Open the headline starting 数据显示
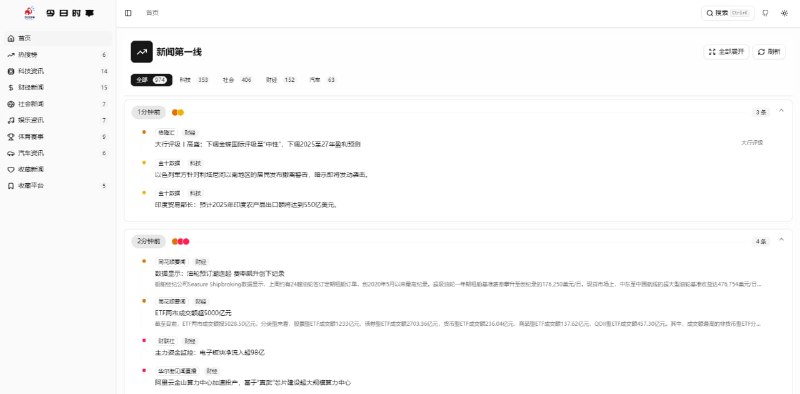The image size is (800, 394). point(219,274)
